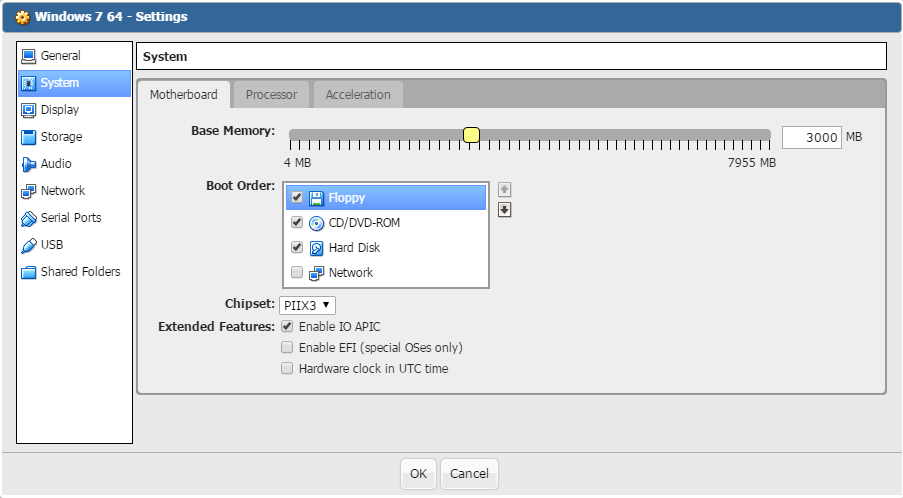The width and height of the screenshot is (903, 498).
Task: Enable the Network boot device checkbox
Action: tap(297, 272)
